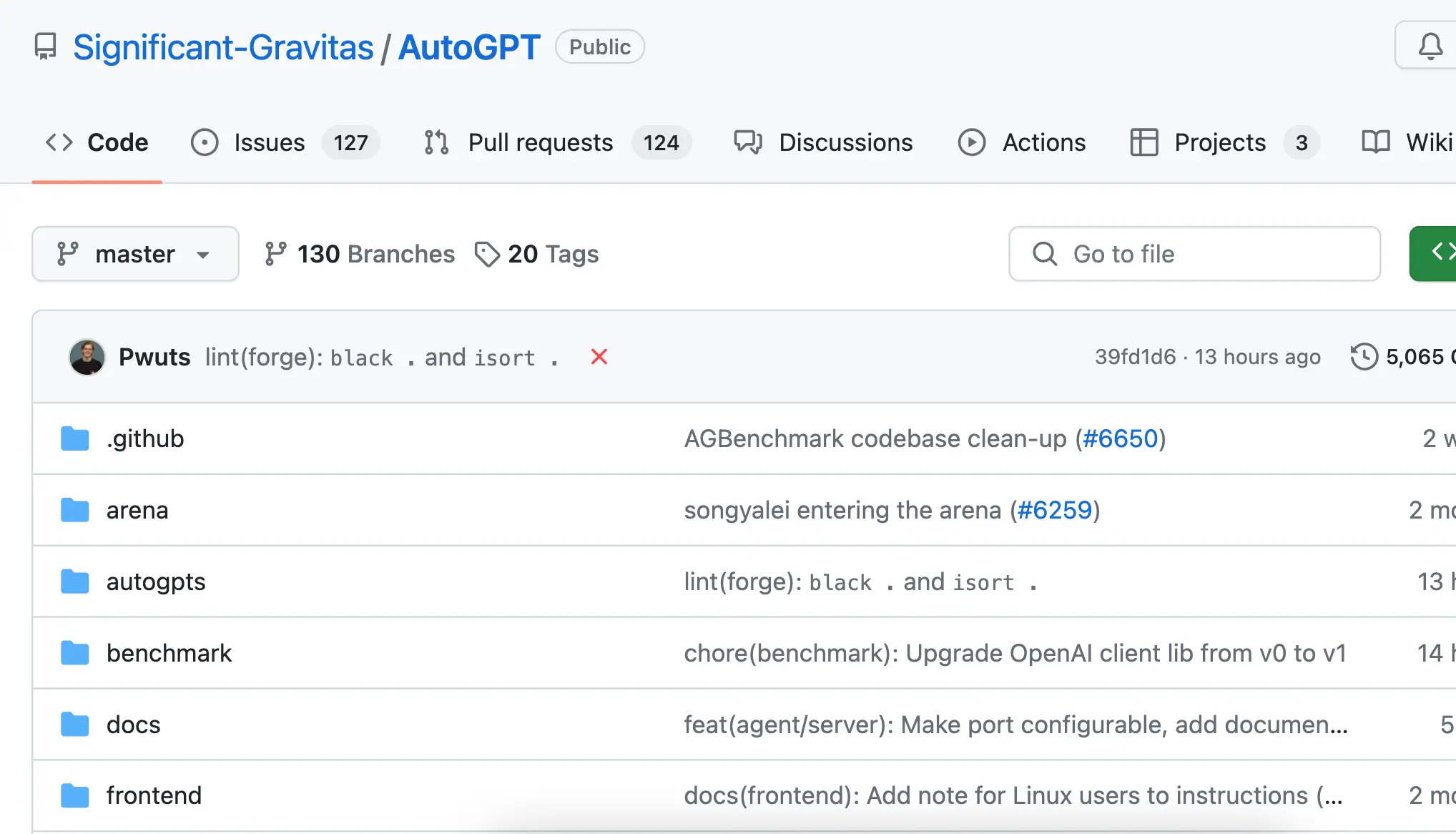Image resolution: width=1456 pixels, height=834 pixels.
Task: Open the Wiki tab
Action: pyautogui.click(x=1413, y=142)
